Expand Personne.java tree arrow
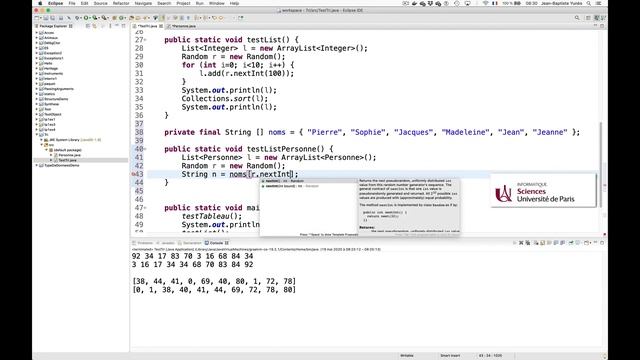The width and height of the screenshot is (640, 360). click(x=51, y=155)
